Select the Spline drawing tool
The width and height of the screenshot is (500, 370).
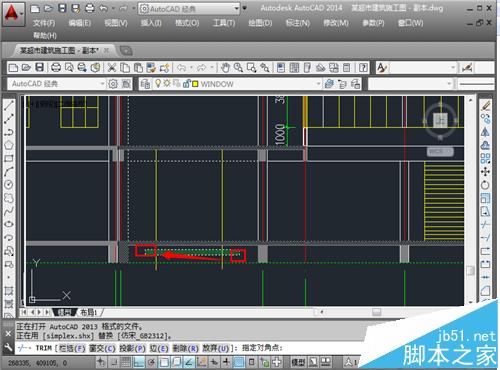[9, 211]
